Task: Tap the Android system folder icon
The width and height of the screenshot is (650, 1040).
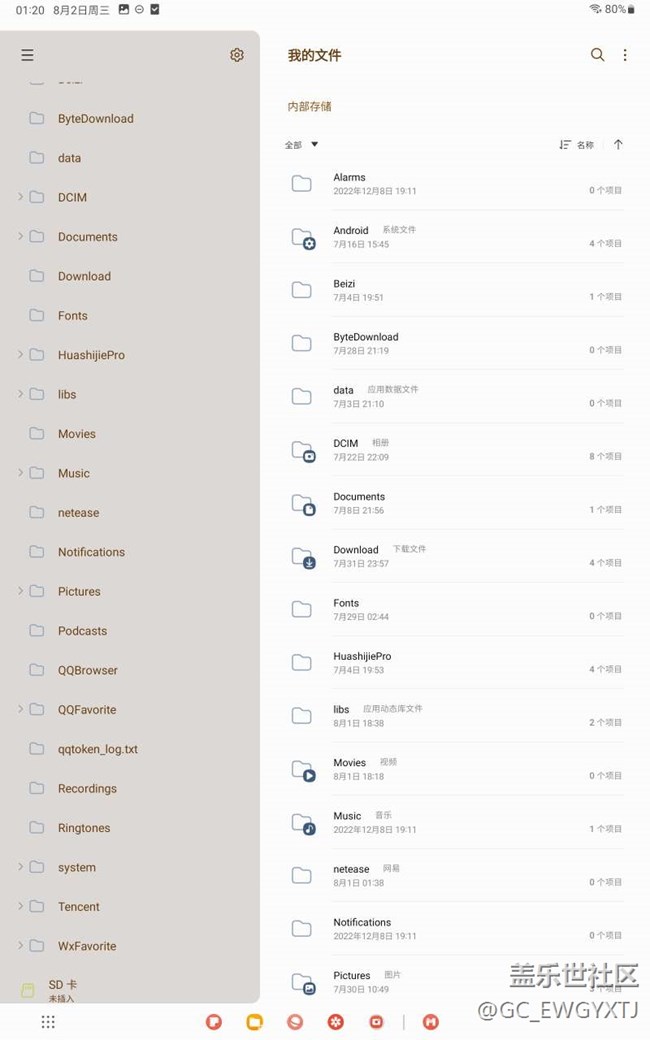Action: (x=302, y=238)
